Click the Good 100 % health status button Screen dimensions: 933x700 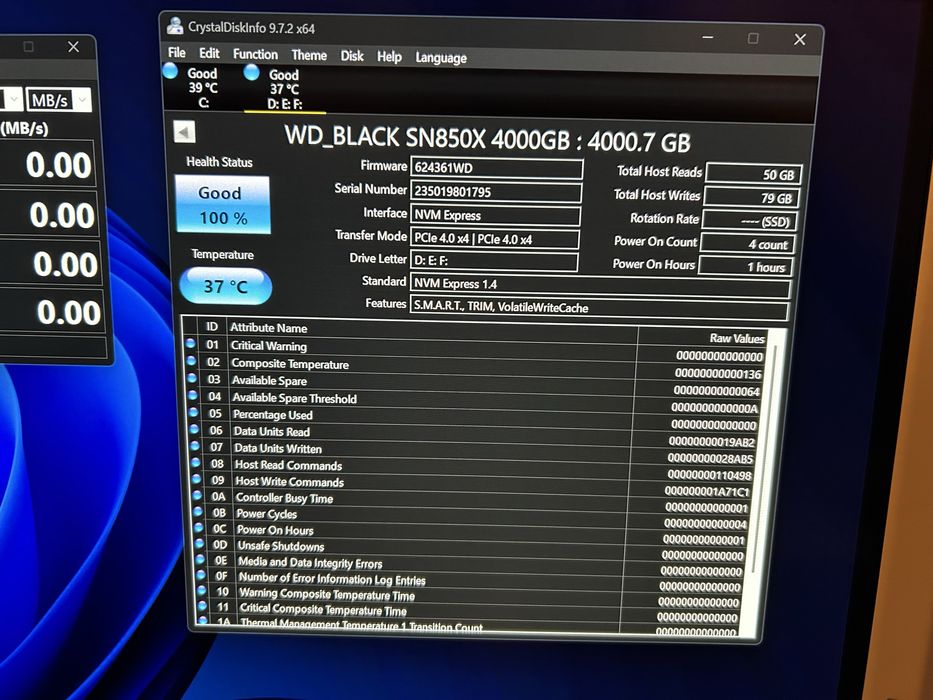(223, 205)
